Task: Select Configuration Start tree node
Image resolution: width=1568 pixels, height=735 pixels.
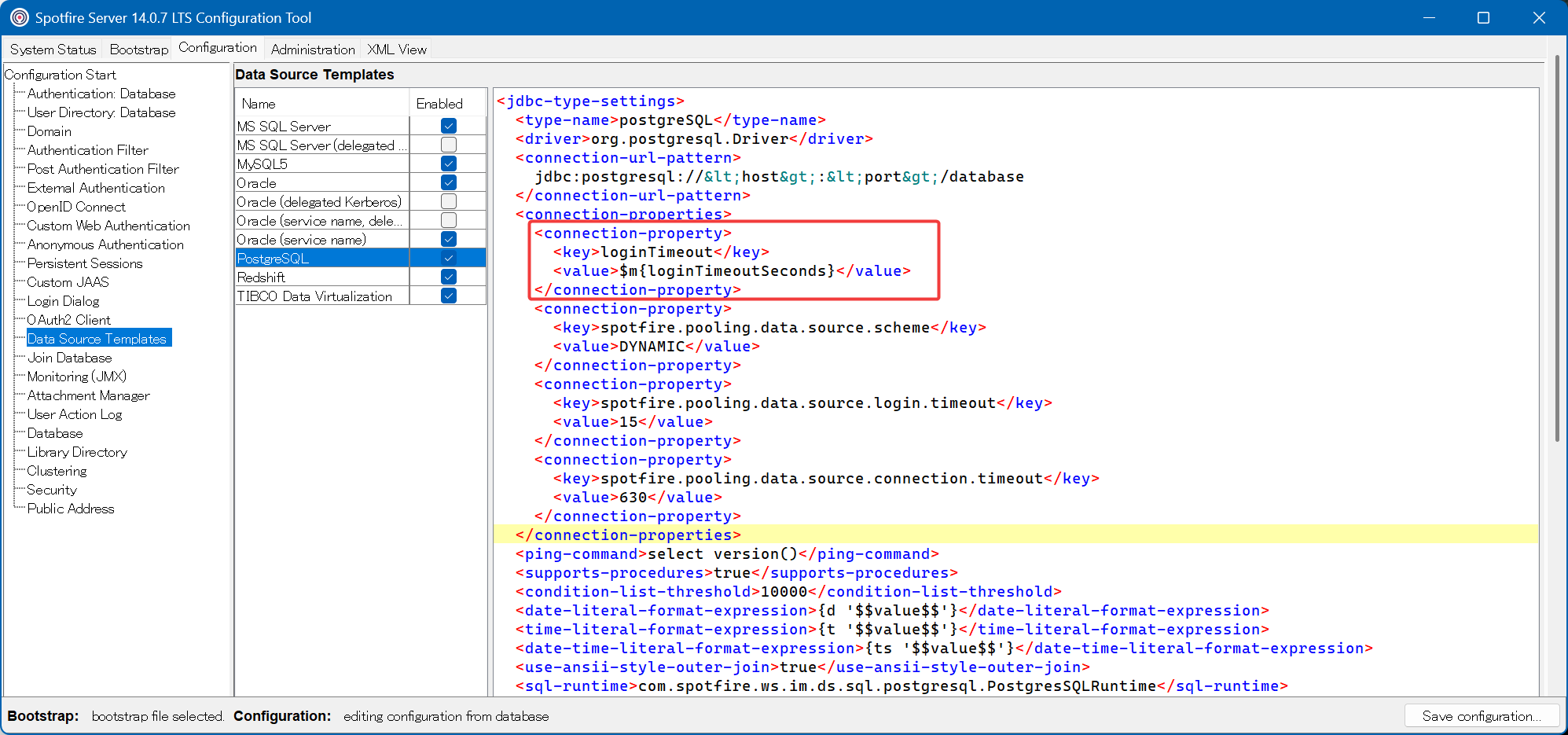Action: point(60,75)
